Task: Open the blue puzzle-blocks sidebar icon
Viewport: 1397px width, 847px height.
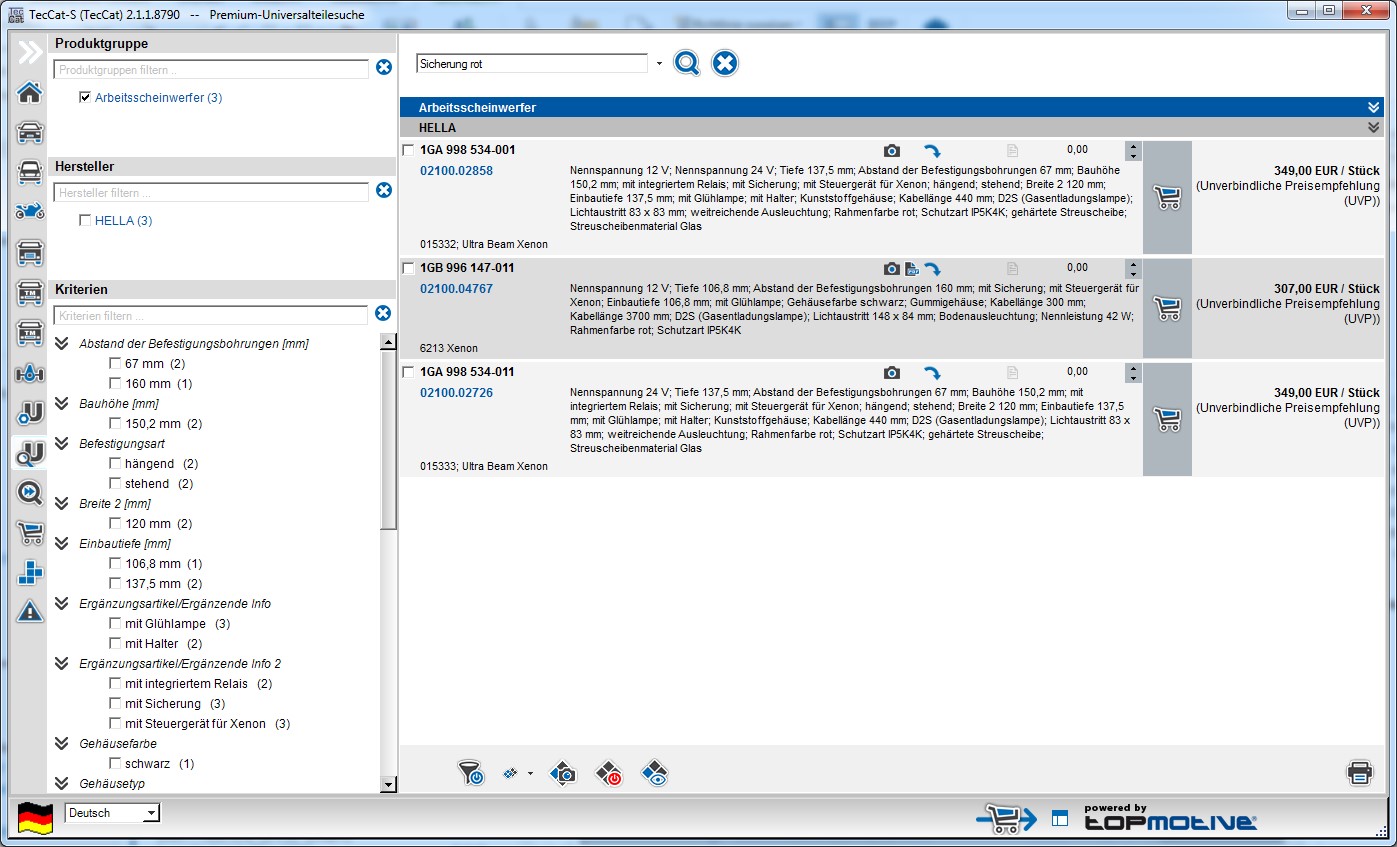Action: click(30, 572)
